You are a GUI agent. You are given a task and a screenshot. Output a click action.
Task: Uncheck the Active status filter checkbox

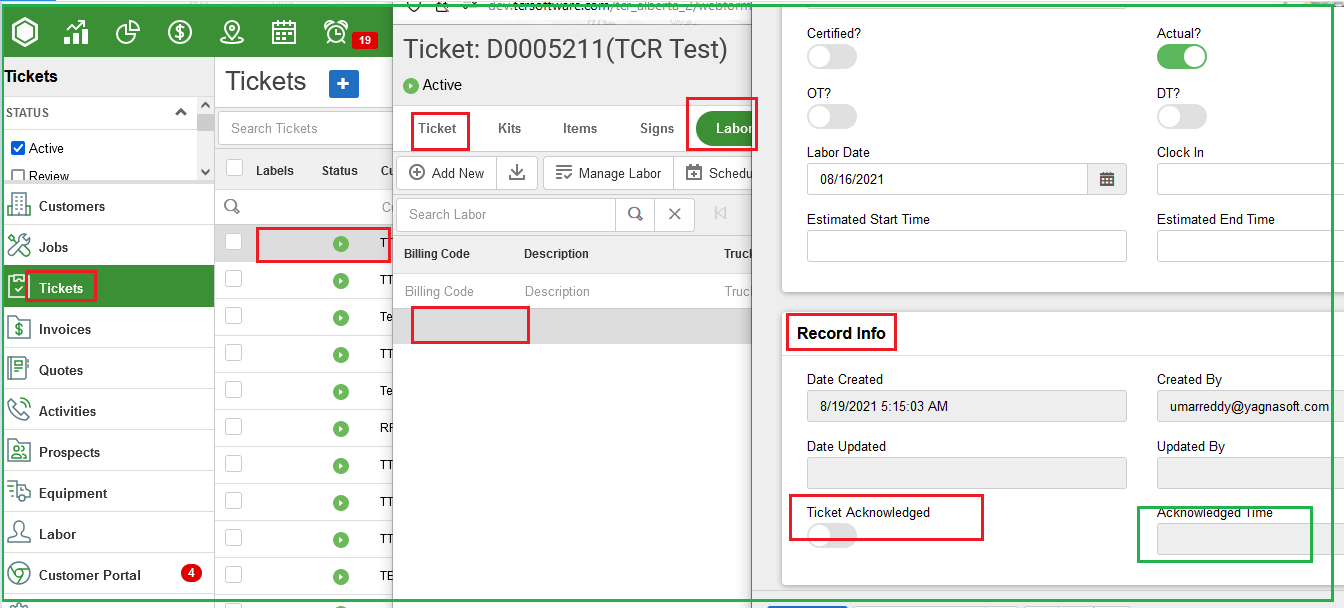(x=17, y=148)
